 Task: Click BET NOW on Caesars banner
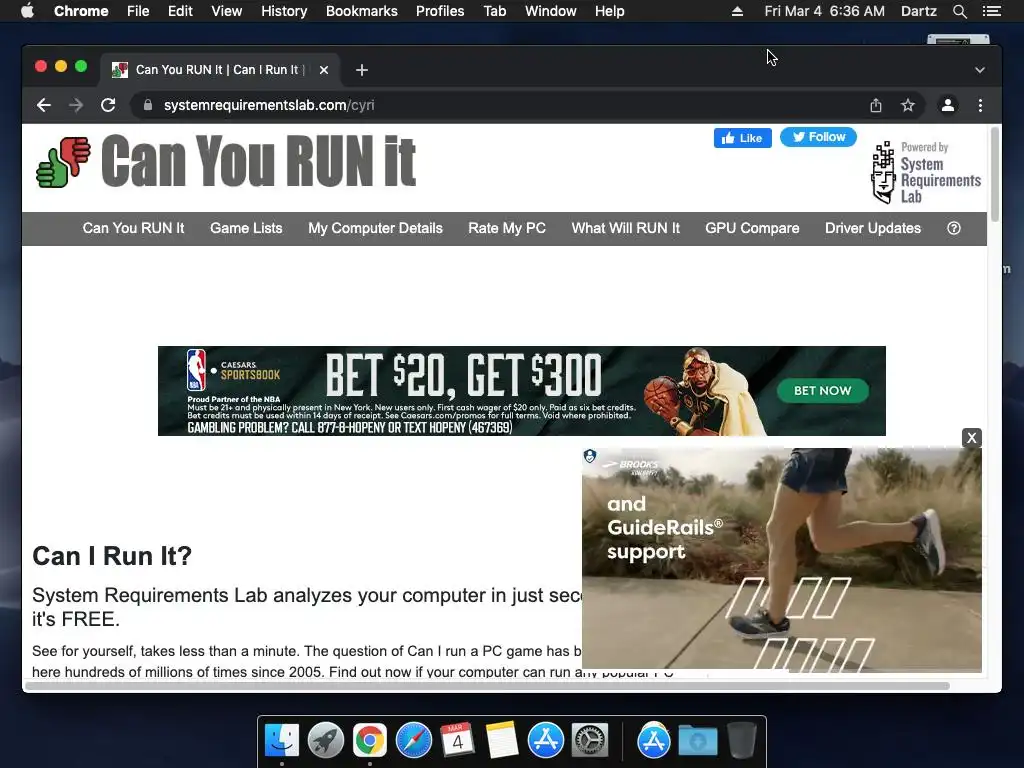pos(822,391)
